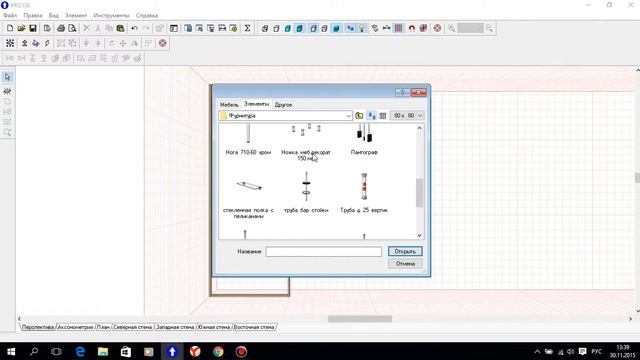This screenshot has height=360, width=640.
Task: Select the Нога 710-60 хром thumbnail
Action: [x=248, y=140]
